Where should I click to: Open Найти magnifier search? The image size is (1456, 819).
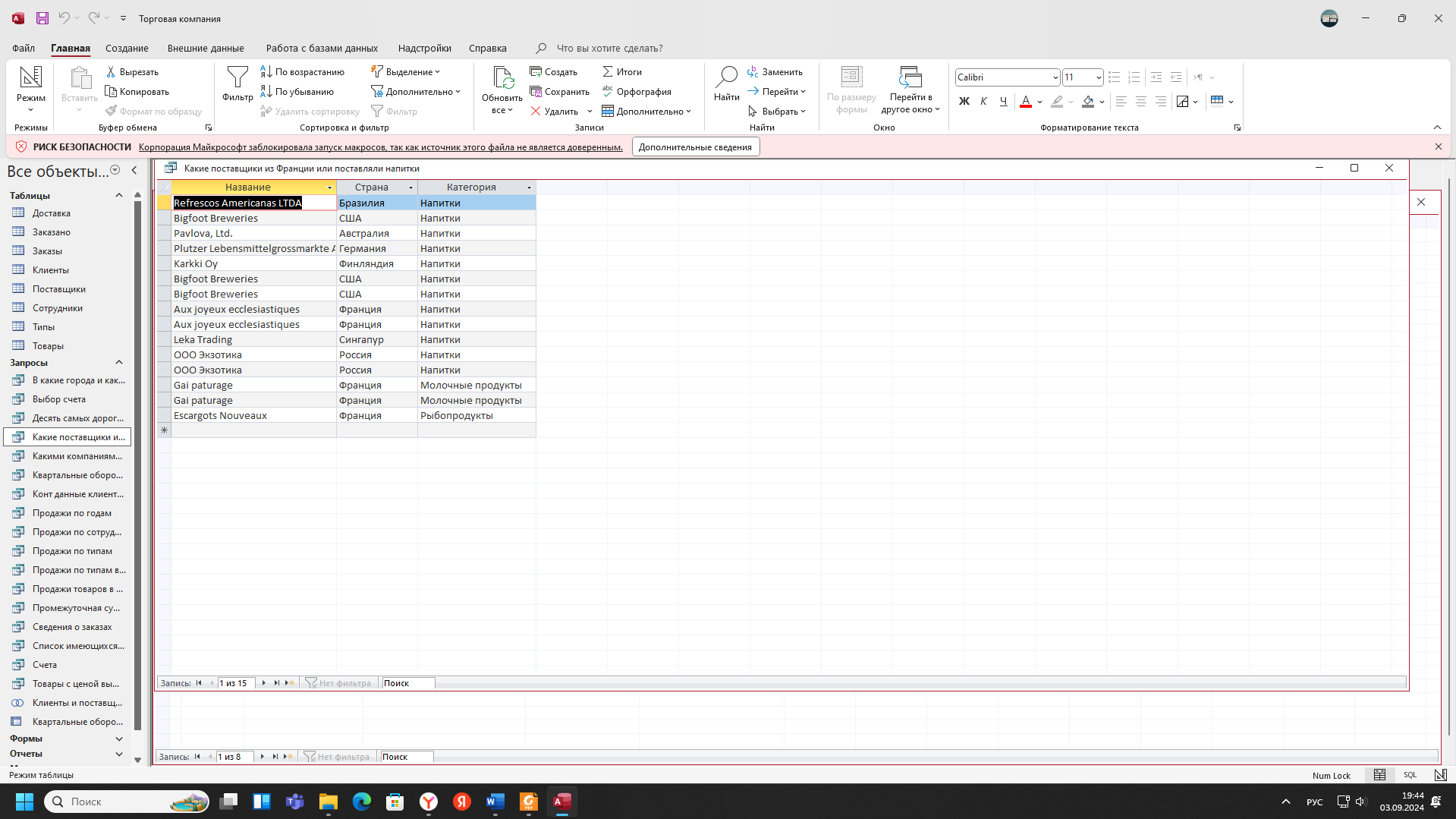pyautogui.click(x=726, y=83)
